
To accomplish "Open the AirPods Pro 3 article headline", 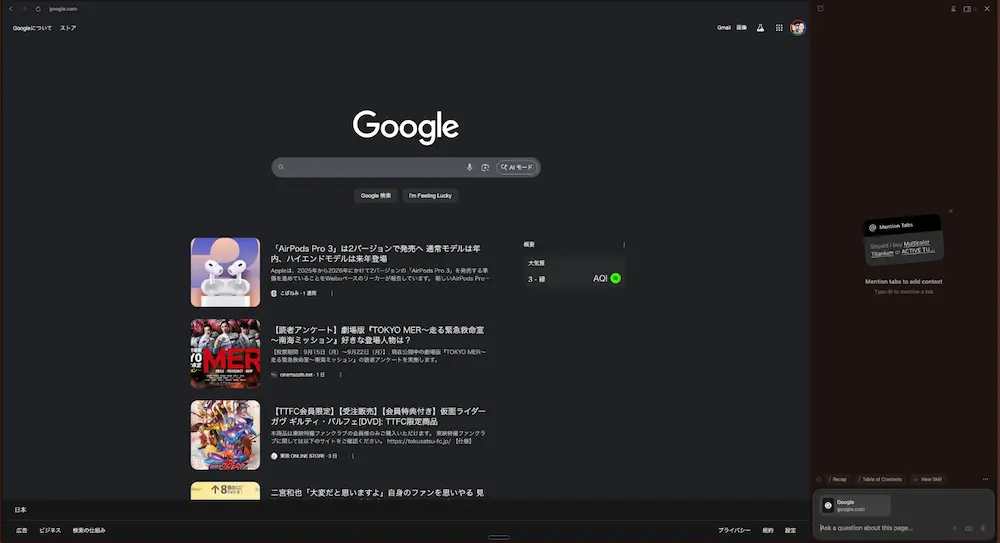I will [376, 253].
